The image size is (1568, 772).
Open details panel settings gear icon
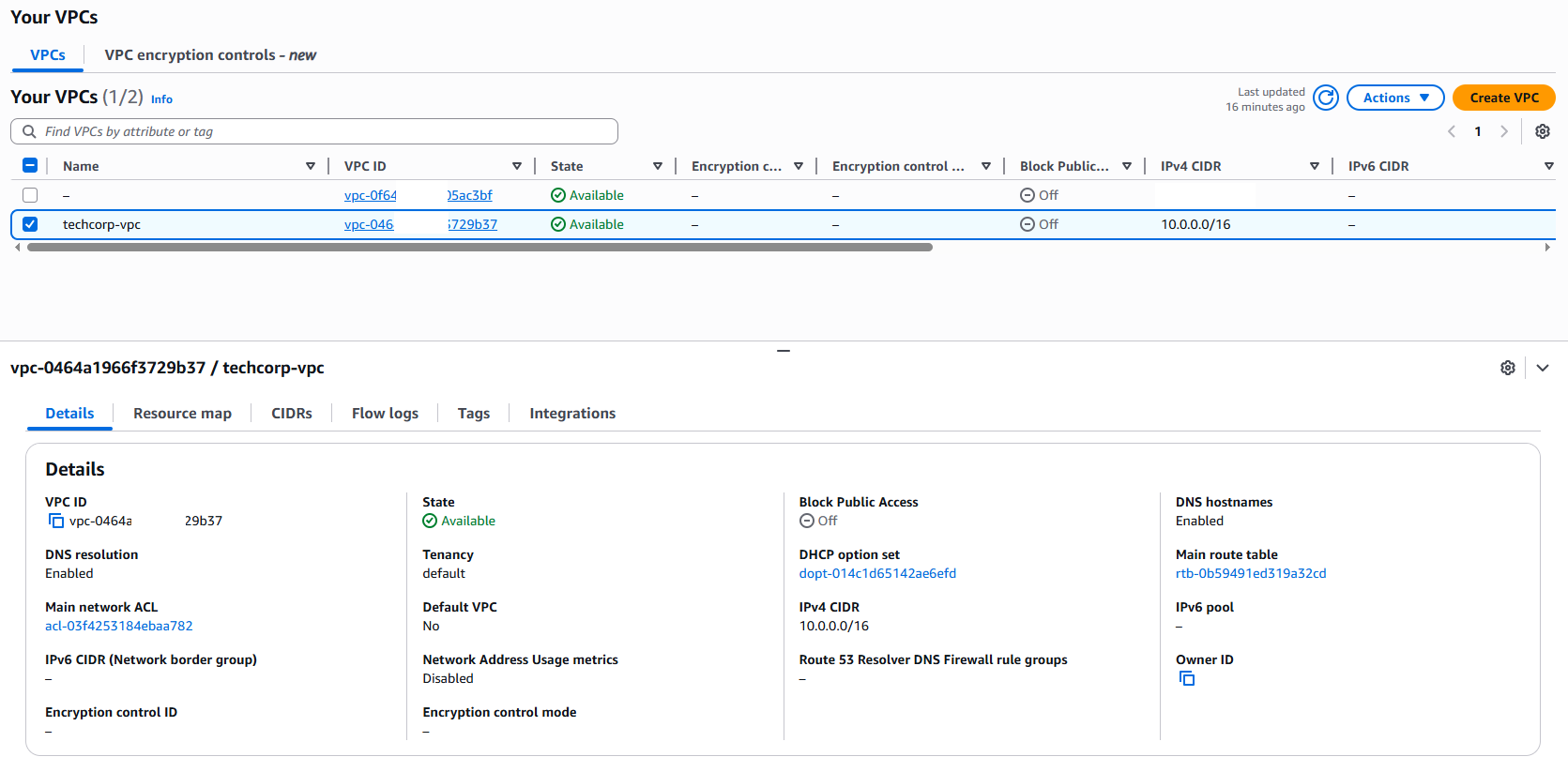pyautogui.click(x=1507, y=368)
